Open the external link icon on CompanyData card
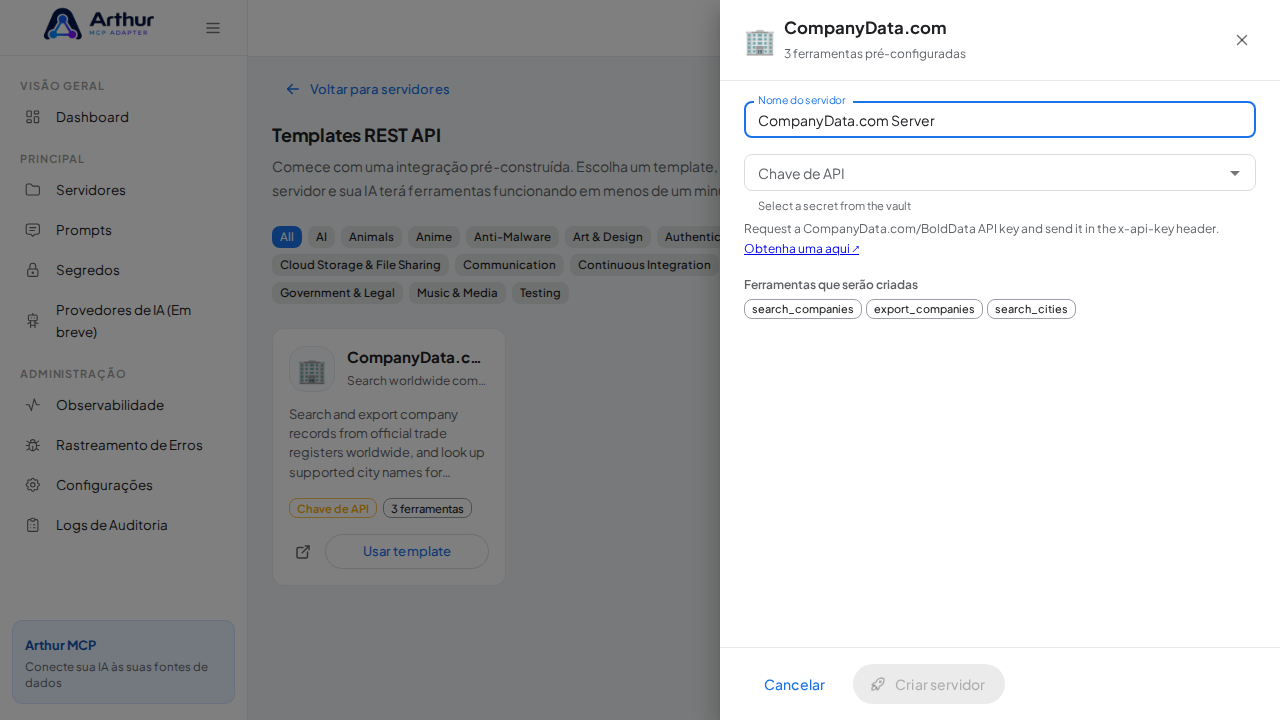 point(303,552)
